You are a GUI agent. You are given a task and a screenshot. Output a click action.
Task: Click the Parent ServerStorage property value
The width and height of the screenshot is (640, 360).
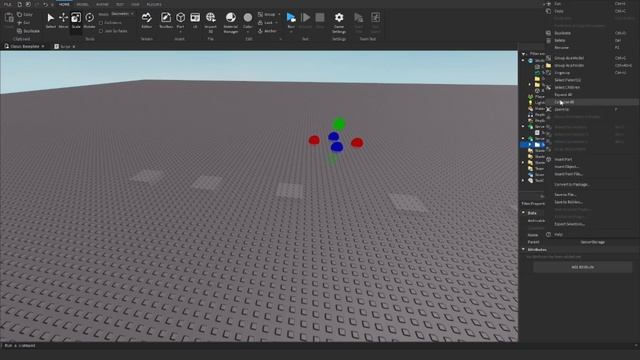click(x=593, y=242)
